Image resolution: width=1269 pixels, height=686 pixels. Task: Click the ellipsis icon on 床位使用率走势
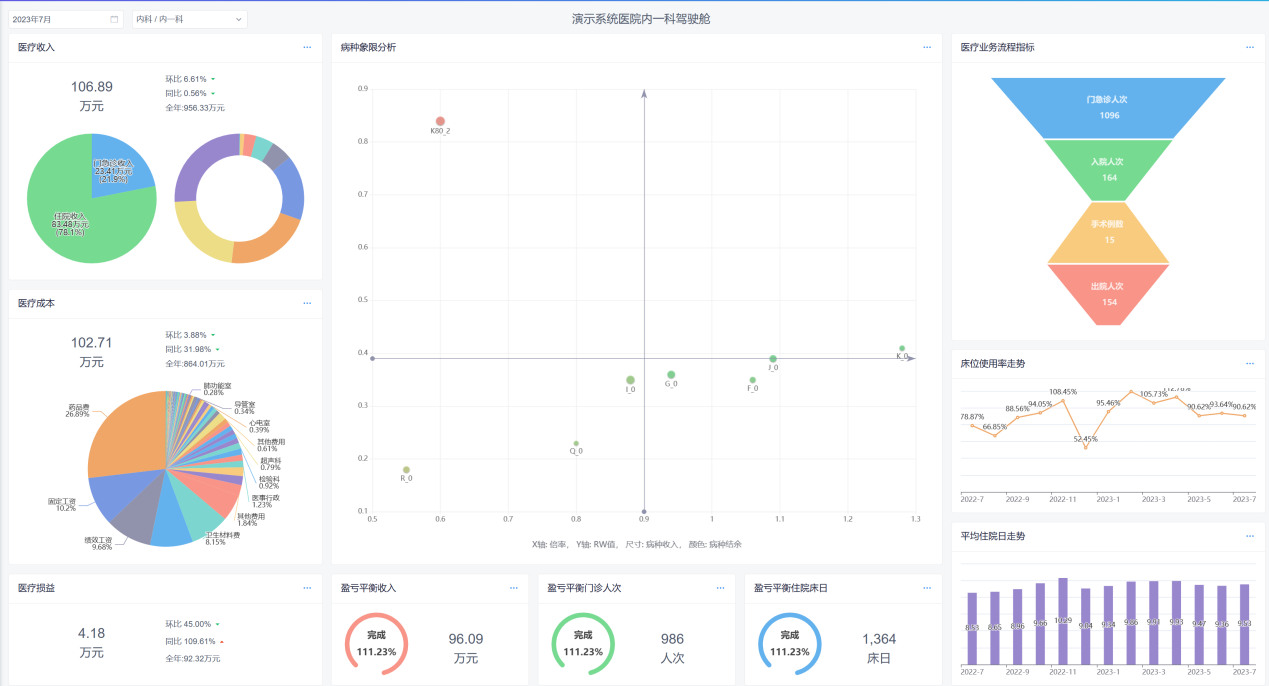click(x=1249, y=364)
